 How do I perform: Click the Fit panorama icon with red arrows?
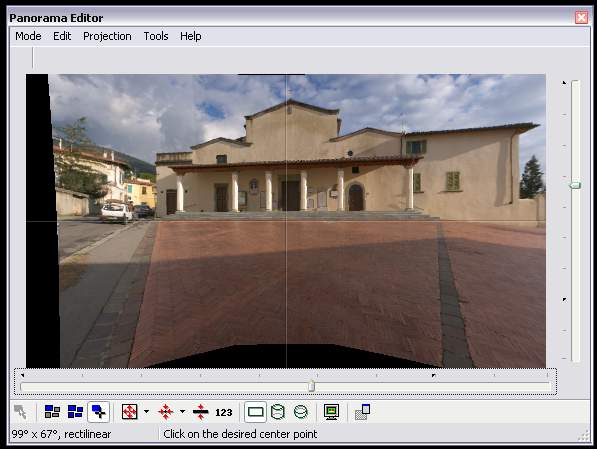coord(129,412)
